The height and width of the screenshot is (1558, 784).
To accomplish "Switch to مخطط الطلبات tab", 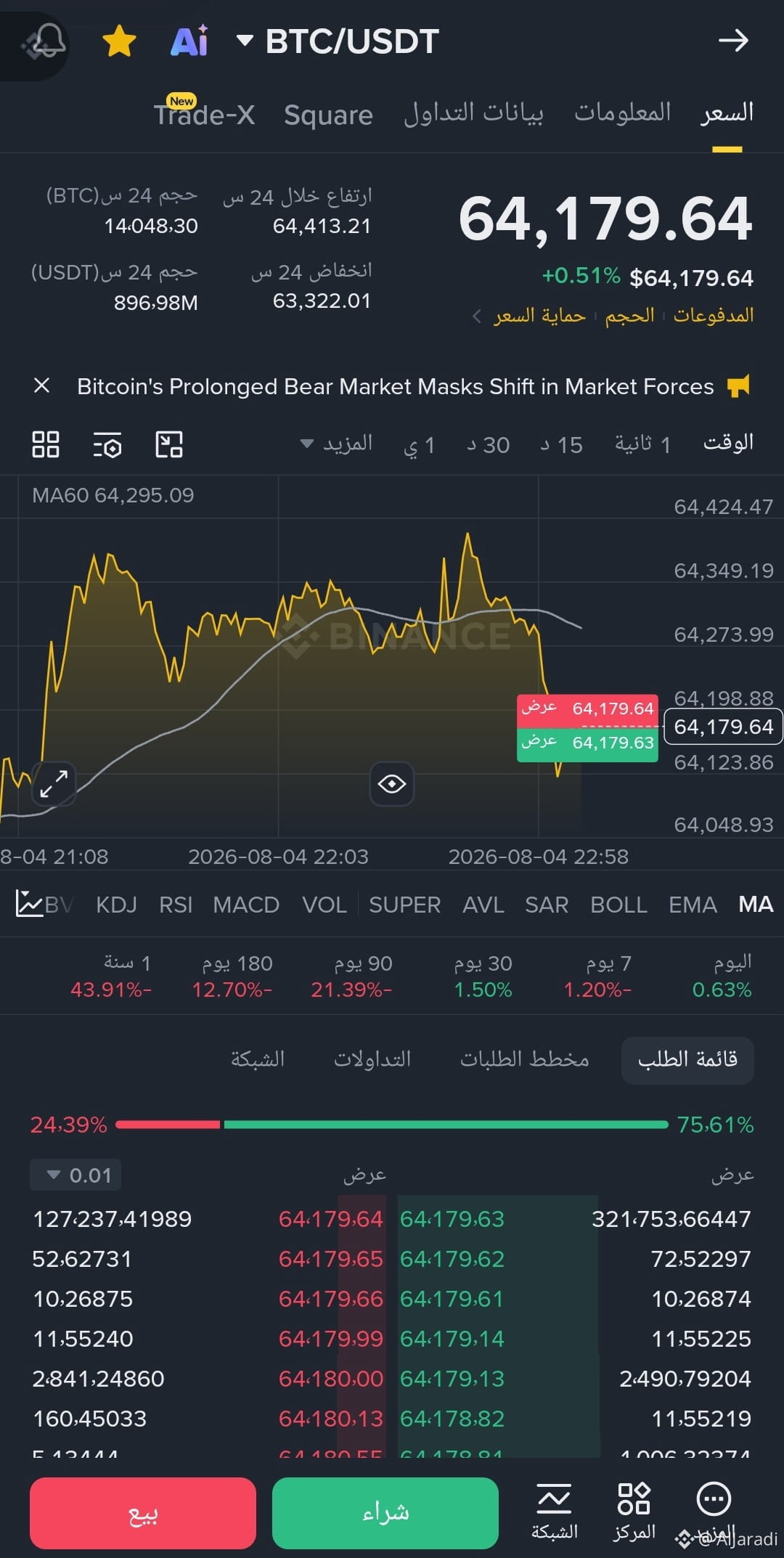I will pyautogui.click(x=524, y=1059).
